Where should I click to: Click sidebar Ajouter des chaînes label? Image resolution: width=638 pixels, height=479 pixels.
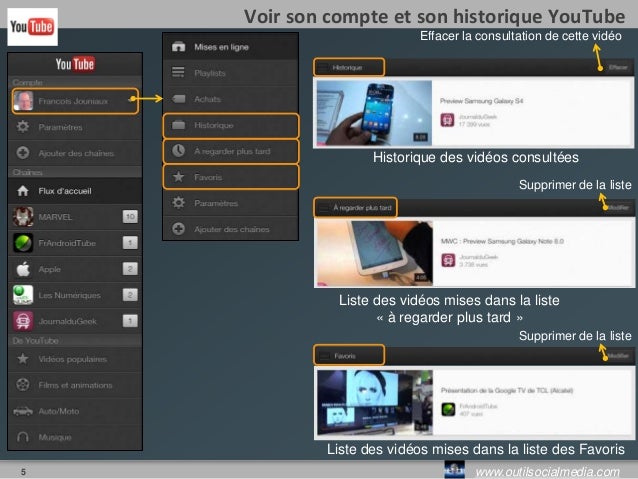(76, 153)
